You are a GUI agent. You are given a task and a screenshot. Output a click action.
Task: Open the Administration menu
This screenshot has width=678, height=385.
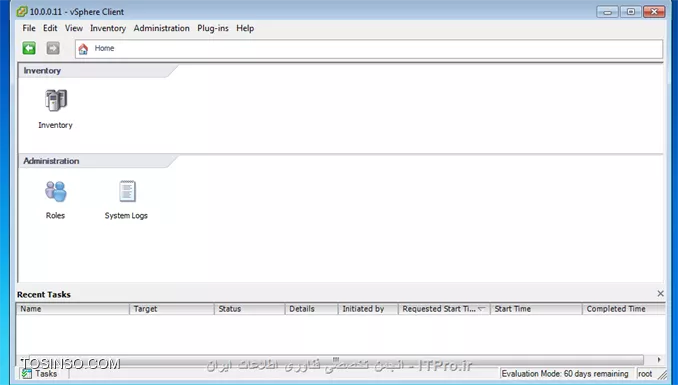161,28
